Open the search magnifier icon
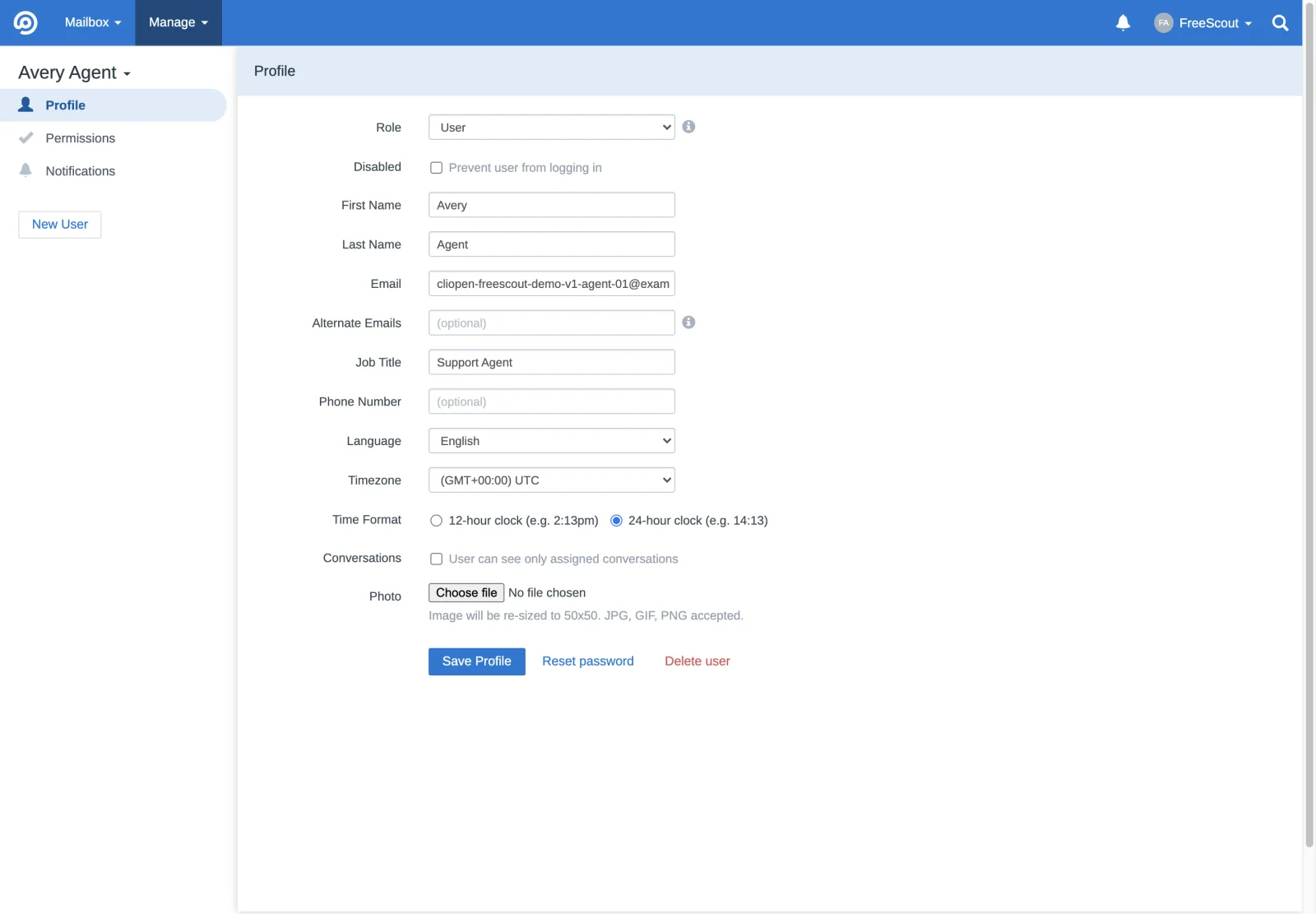The width and height of the screenshot is (1316, 914). click(1280, 23)
